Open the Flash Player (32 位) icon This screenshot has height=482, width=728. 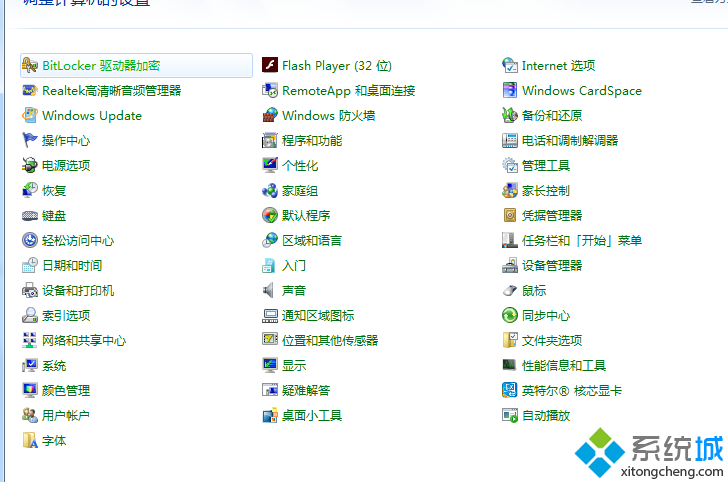270,65
